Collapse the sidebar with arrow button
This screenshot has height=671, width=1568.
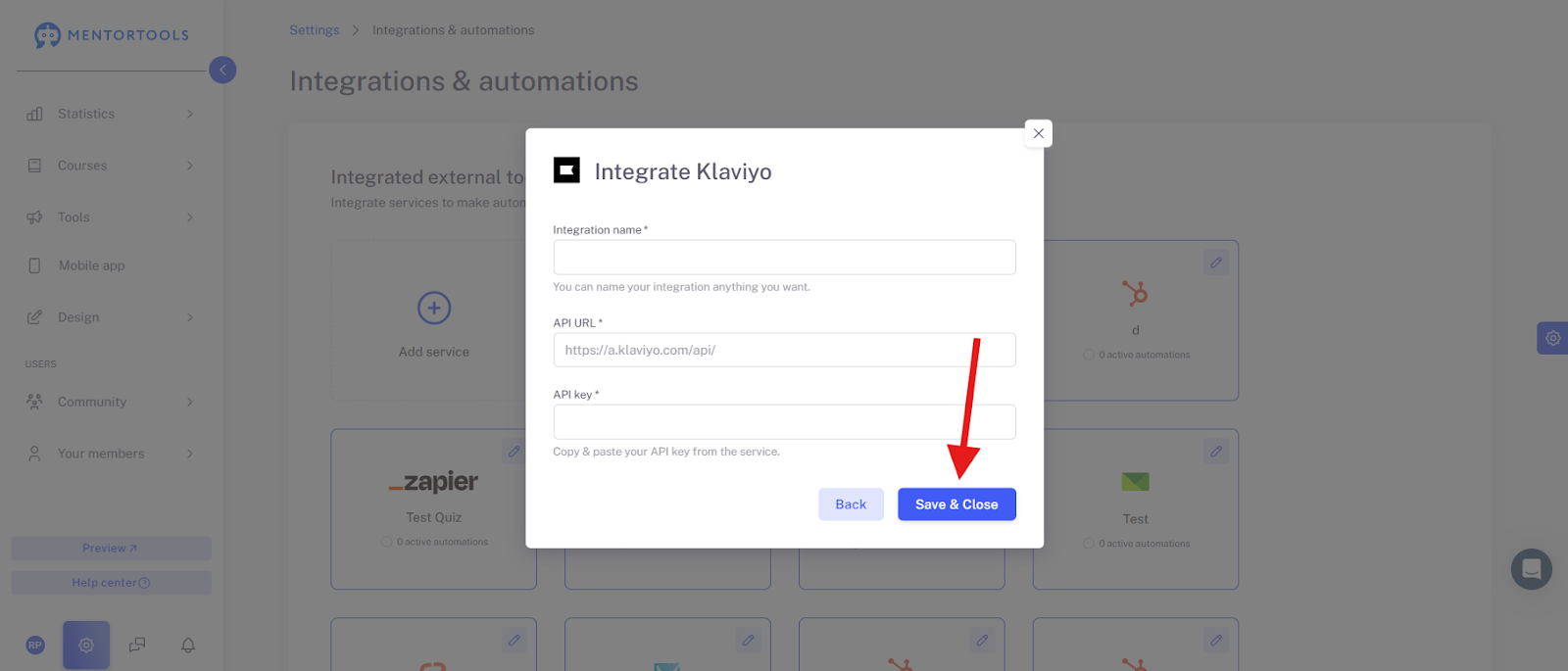(222, 70)
